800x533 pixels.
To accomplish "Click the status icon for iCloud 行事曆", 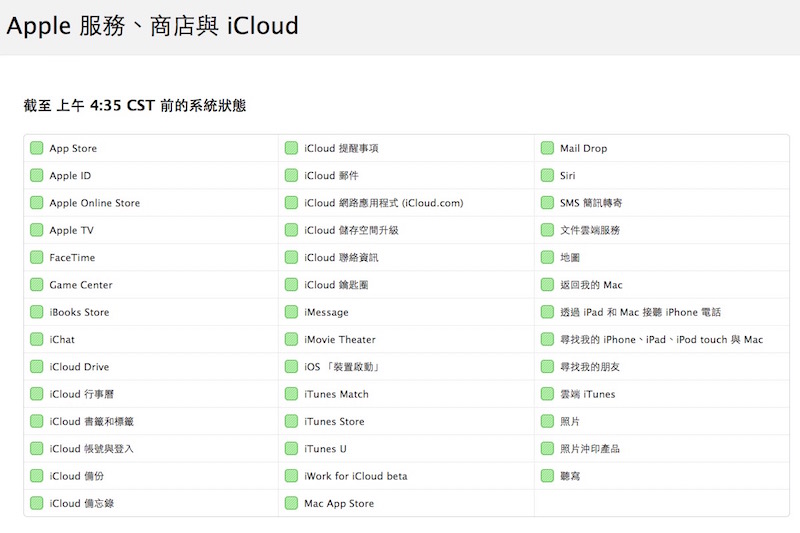I will (36, 394).
